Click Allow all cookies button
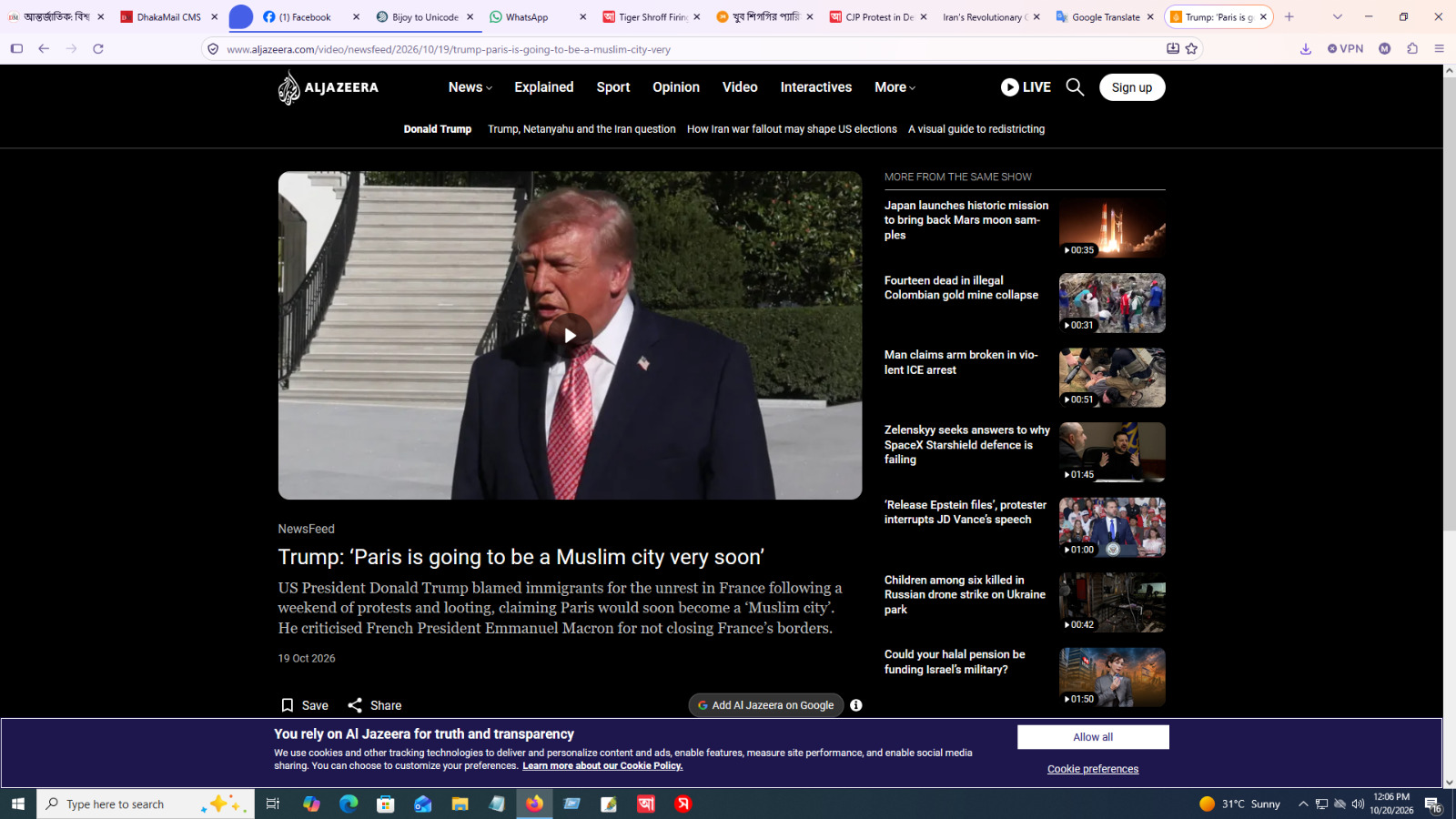 [1093, 737]
